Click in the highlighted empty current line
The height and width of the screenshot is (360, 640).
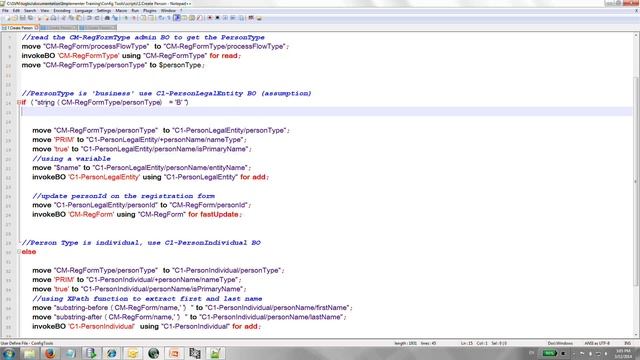(327, 111)
